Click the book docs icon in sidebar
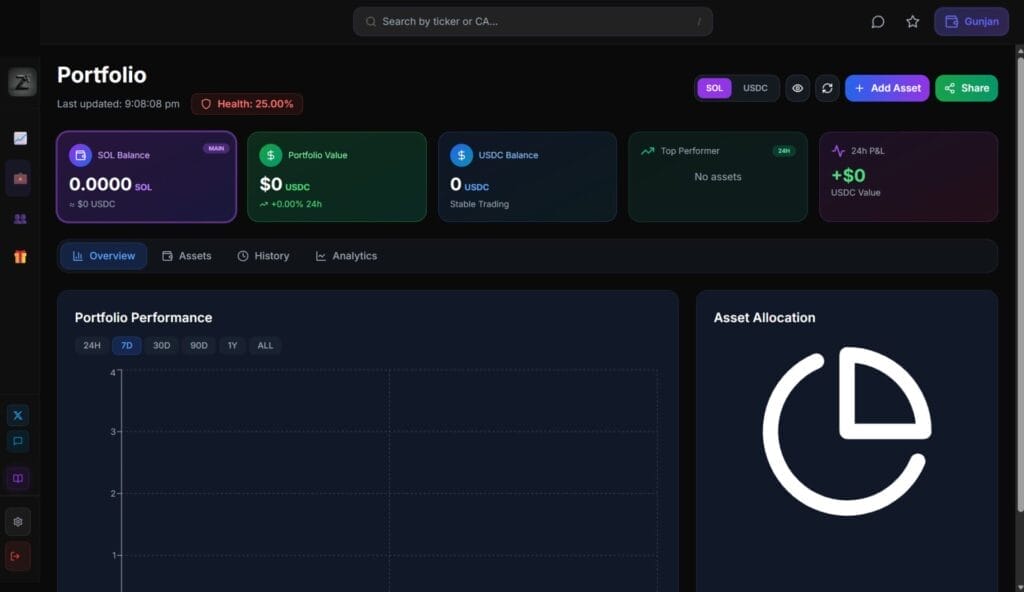Viewport: 1024px width, 592px height. 18,478
